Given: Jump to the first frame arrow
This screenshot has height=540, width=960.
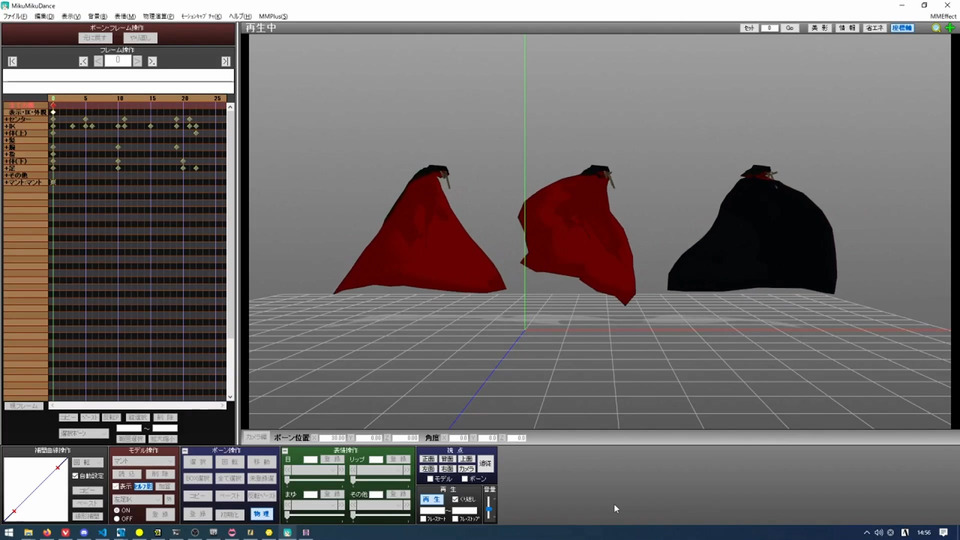Looking at the screenshot, I should [x=12, y=61].
